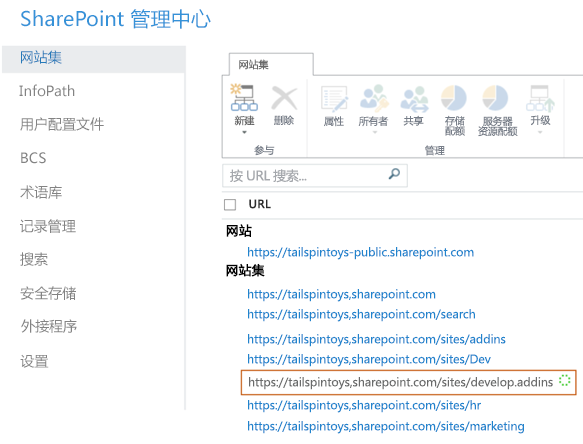This screenshot has width=583, height=444.
Task: Expand the 所有者 dropdown arrow
Action: click(375, 132)
